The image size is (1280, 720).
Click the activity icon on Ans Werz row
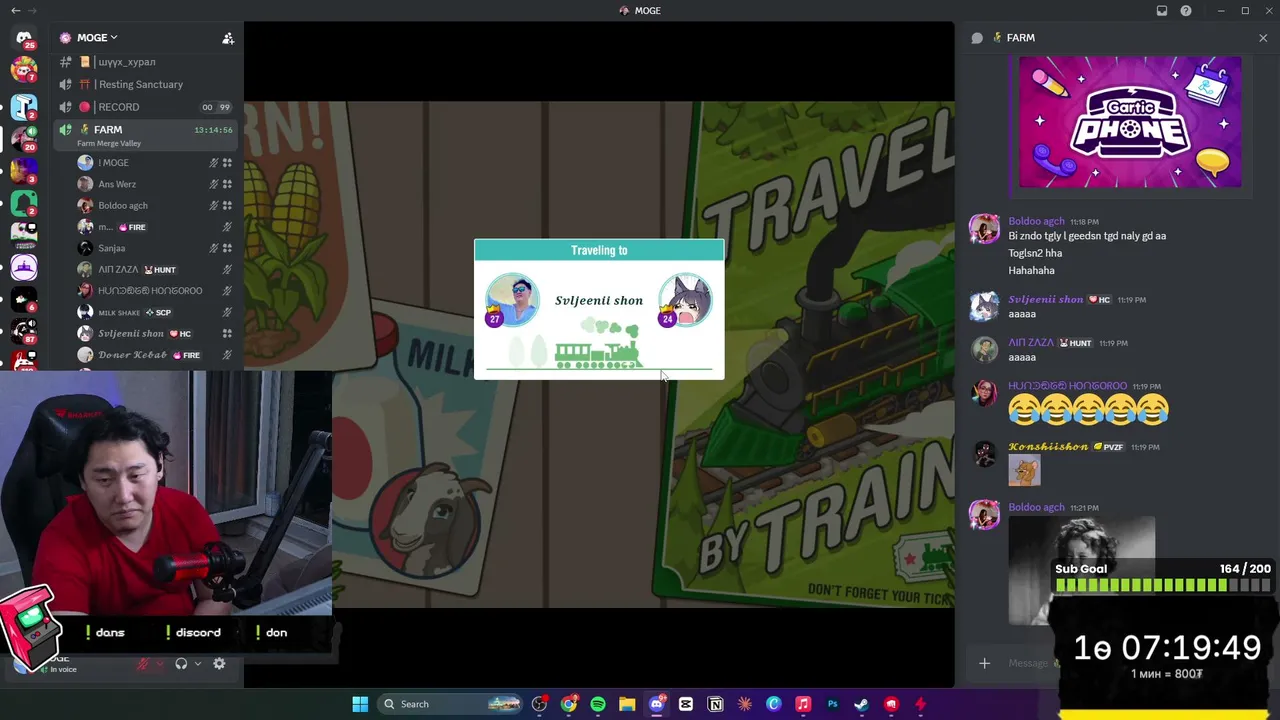(x=227, y=184)
